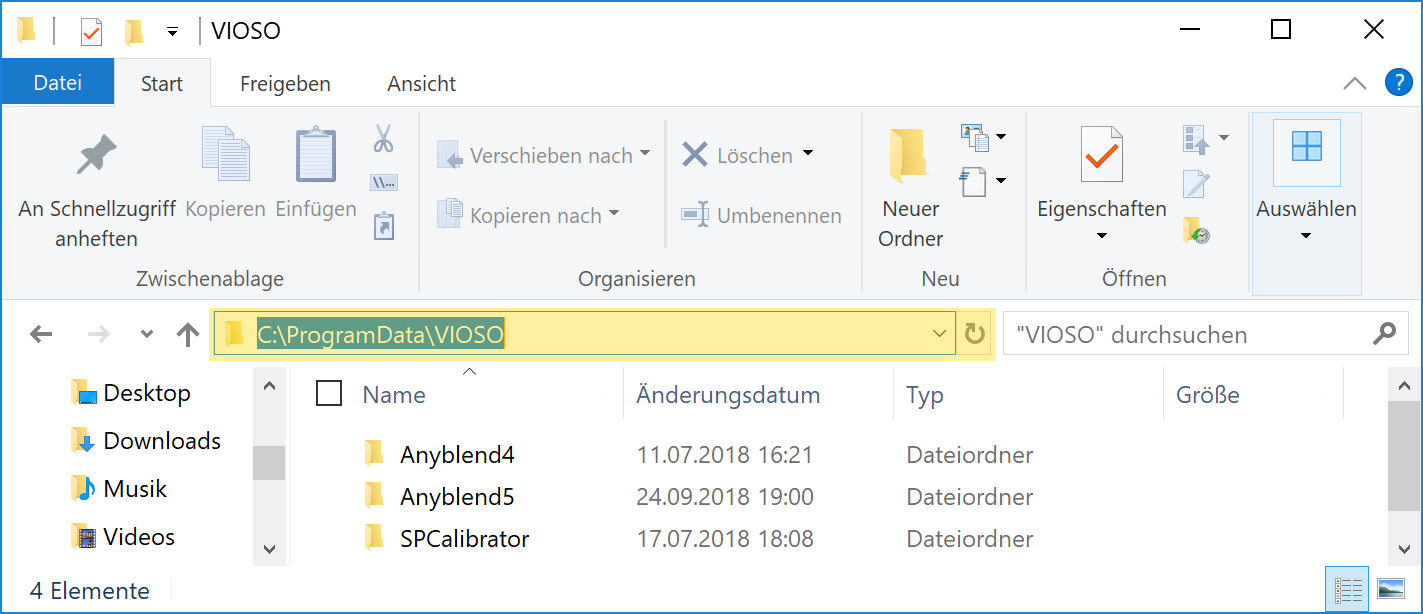
Task: Select the Anyblend4 folder name
Action: click(457, 455)
